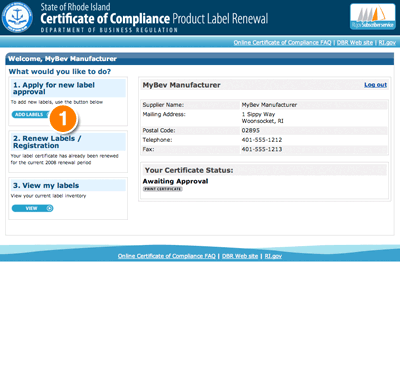Image resolution: width=400 pixels, height=367 pixels.
Task: Visit footer DBR Web site link
Action: (x=240, y=256)
